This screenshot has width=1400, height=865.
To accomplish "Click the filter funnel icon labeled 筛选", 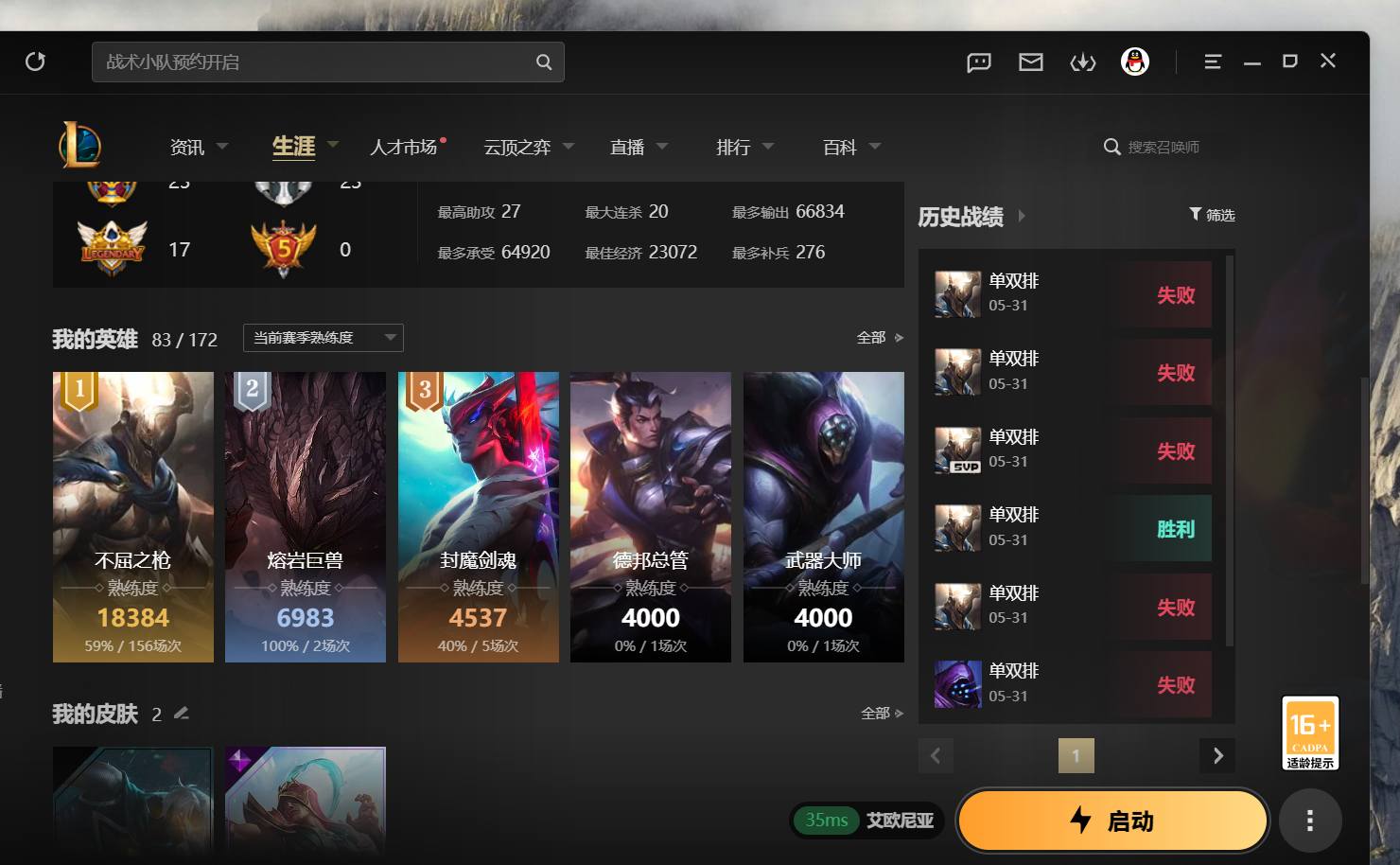I will [x=1196, y=214].
